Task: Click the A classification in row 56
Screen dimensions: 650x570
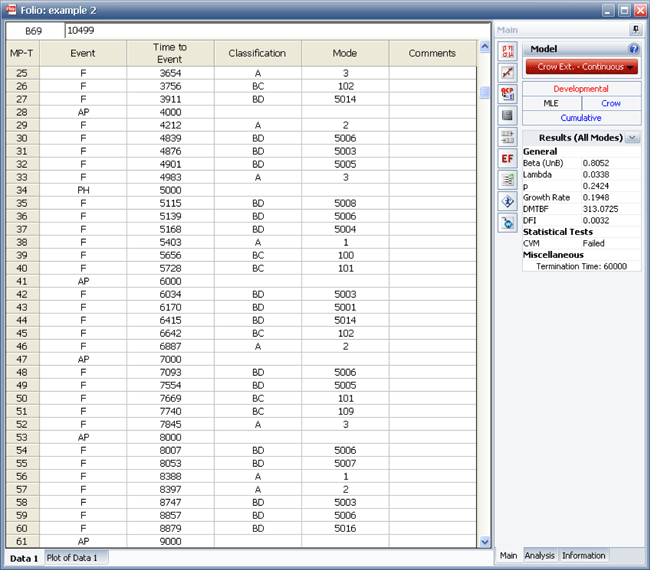Action: point(257,476)
